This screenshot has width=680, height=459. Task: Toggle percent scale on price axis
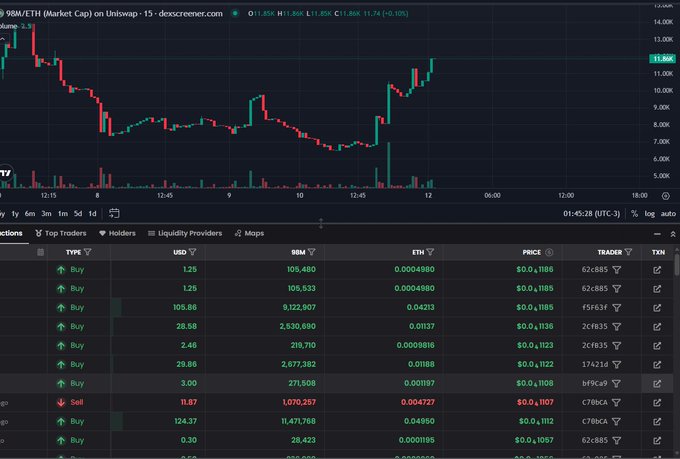click(x=634, y=213)
